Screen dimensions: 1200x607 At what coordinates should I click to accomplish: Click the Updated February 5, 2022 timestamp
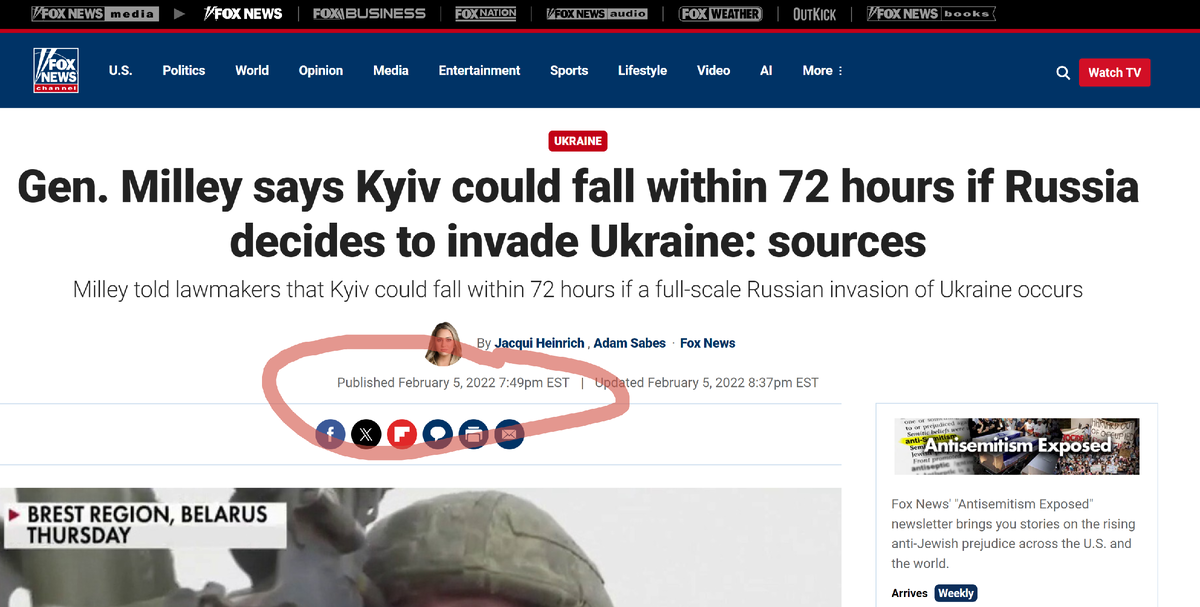[x=706, y=383]
